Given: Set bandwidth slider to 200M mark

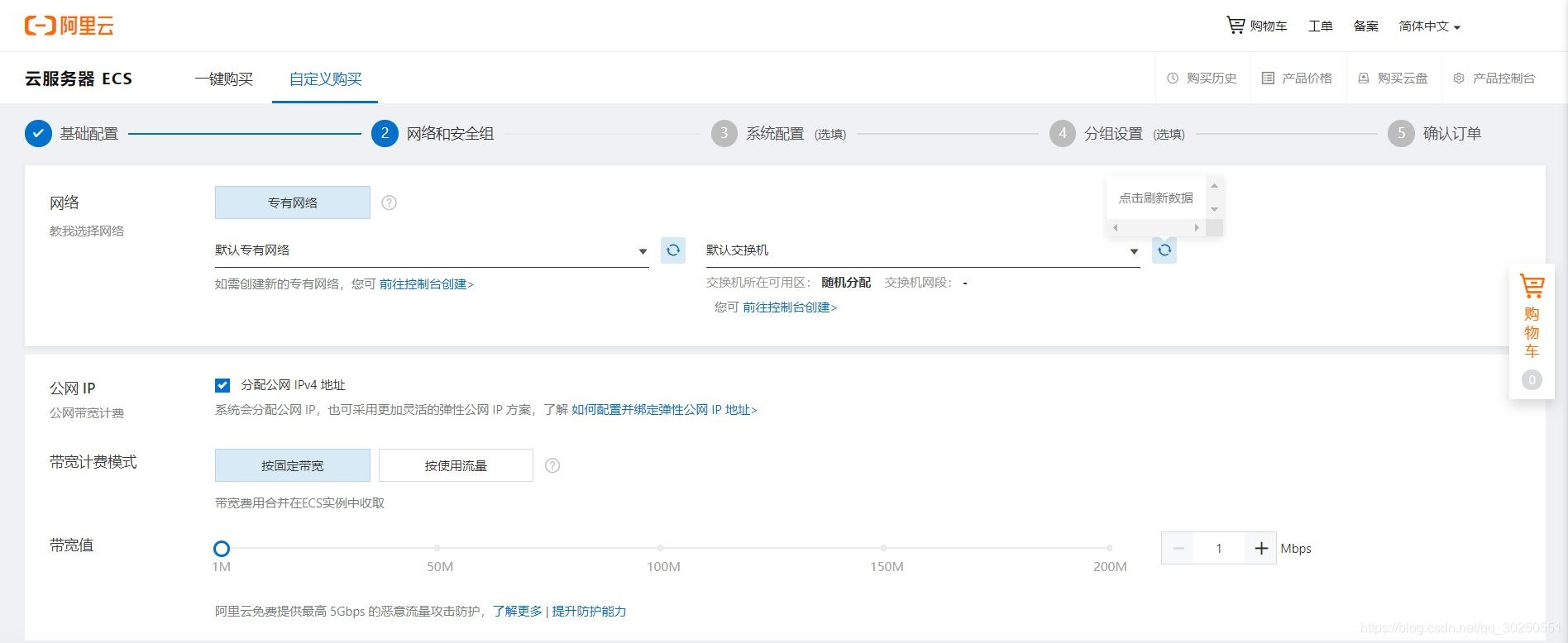Looking at the screenshot, I should pyautogui.click(x=1109, y=548).
